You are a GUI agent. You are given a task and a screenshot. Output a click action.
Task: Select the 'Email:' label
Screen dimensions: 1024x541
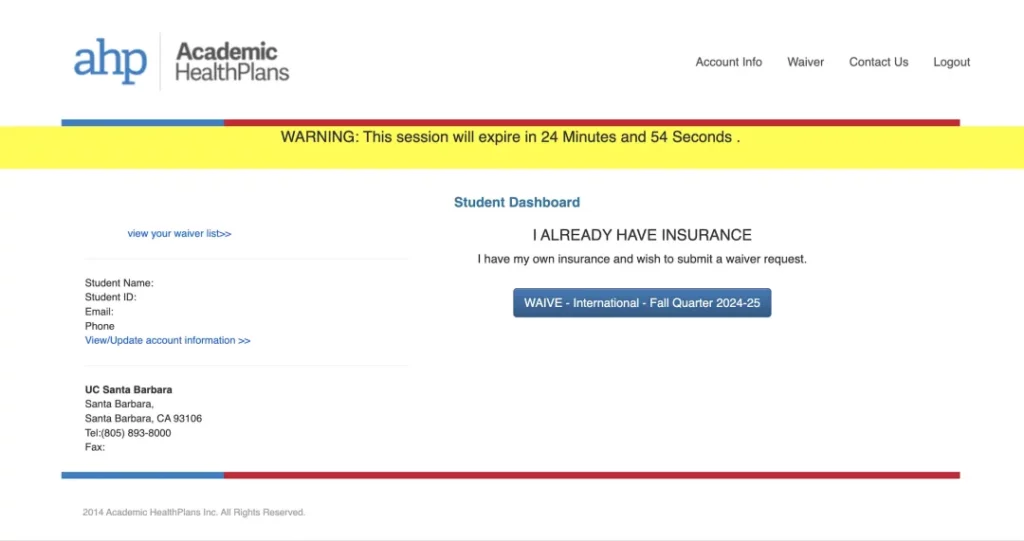click(99, 312)
